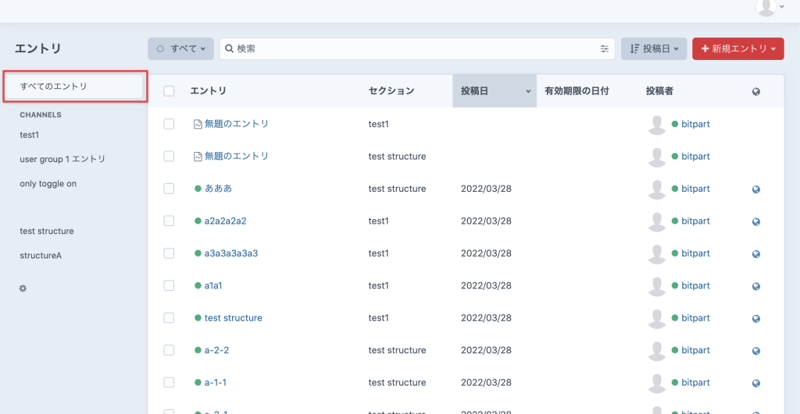Click the sidebar settings gear icon

click(x=23, y=288)
